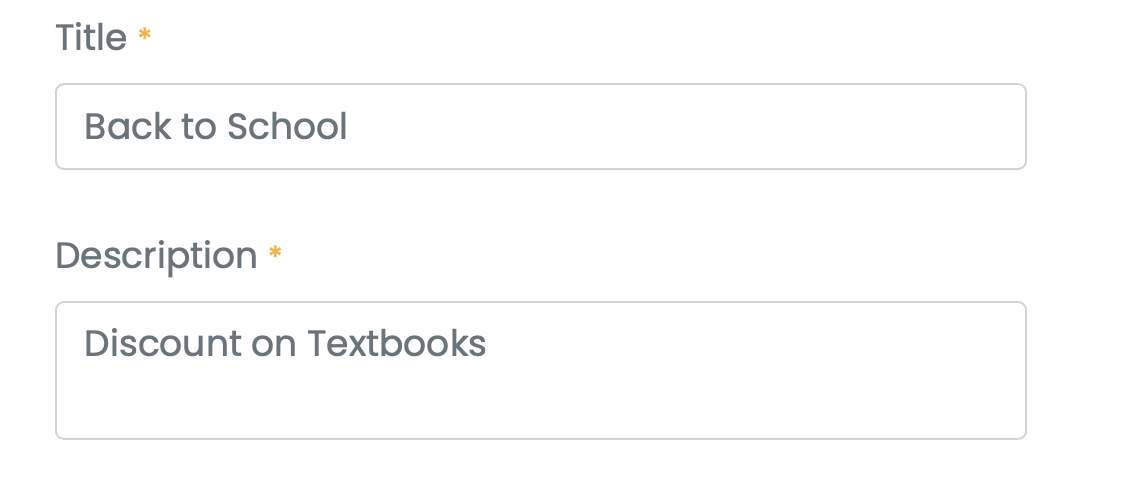Screen dimensions: 1140x496
Task: Focus the Description text area
Action: coord(540,370)
